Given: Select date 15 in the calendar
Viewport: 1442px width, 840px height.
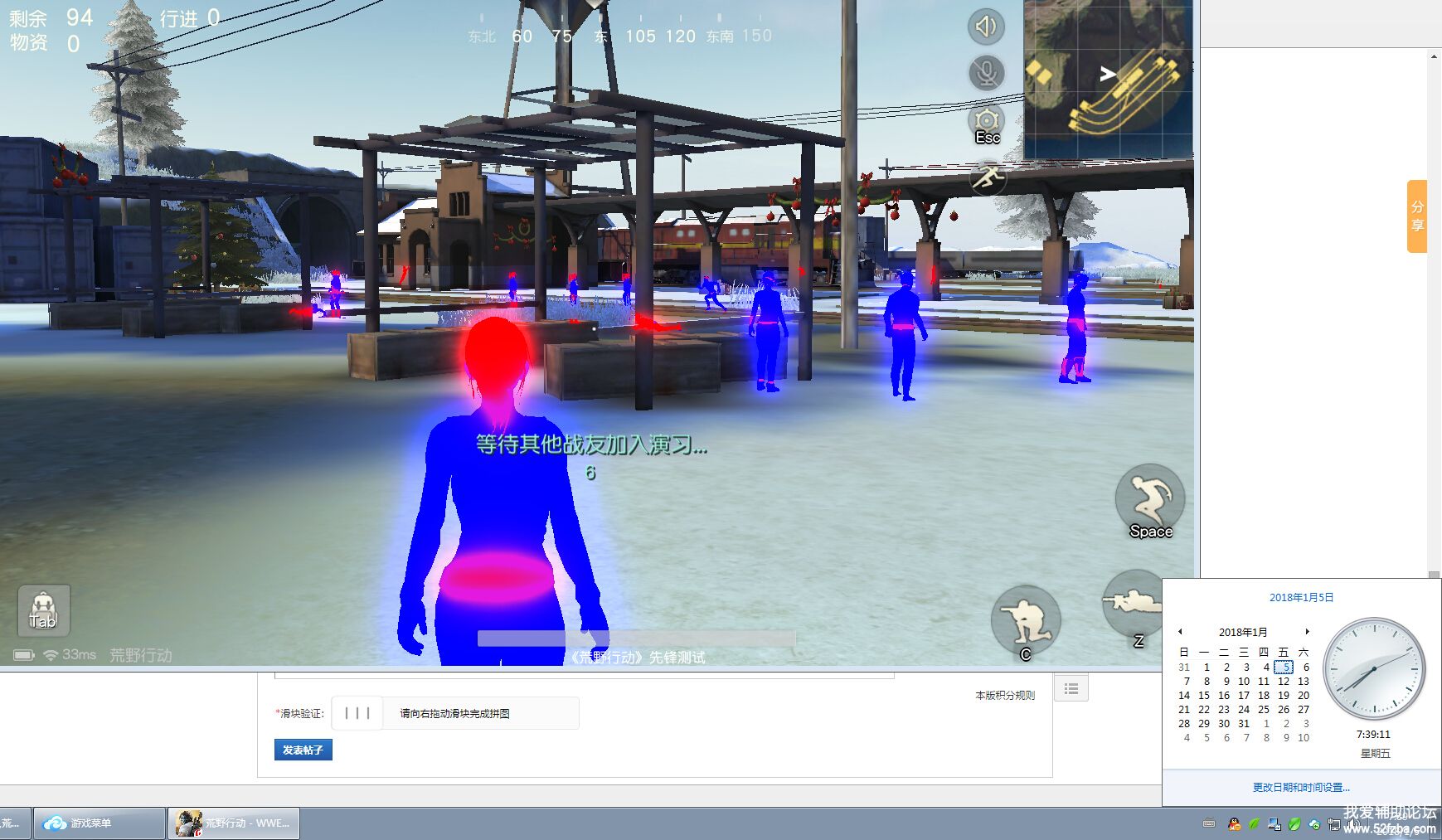Looking at the screenshot, I should pos(1204,695).
